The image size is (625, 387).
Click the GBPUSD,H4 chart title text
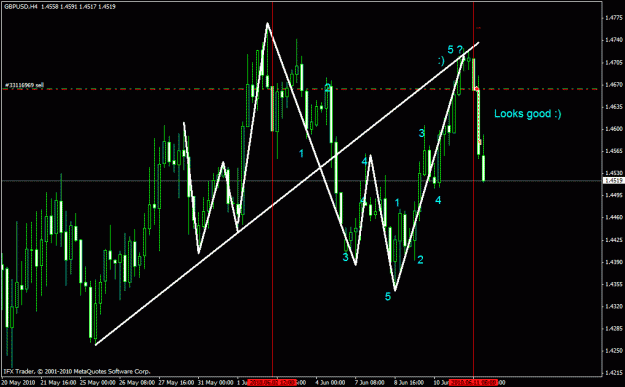pos(60,6)
